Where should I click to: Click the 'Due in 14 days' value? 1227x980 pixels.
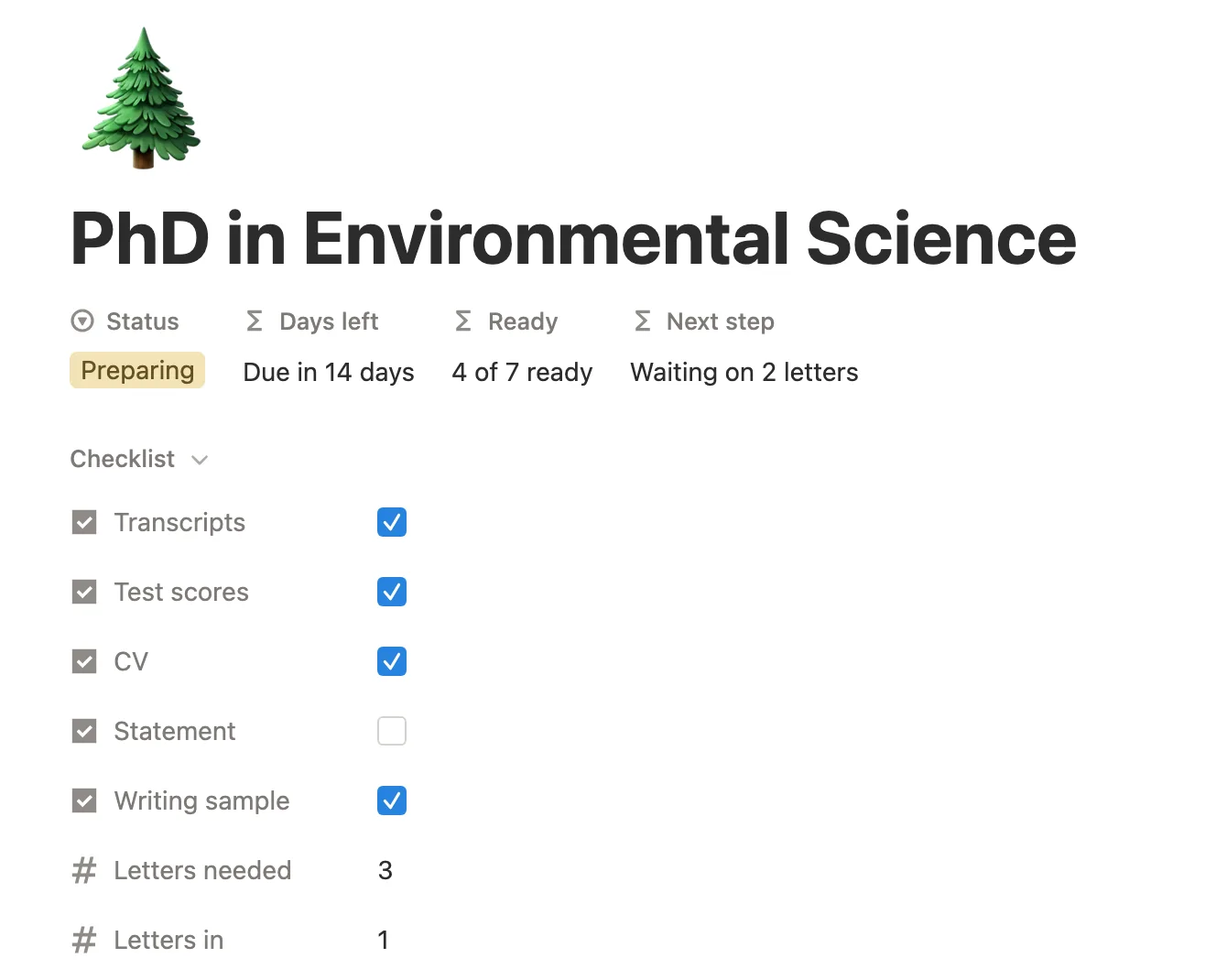click(x=329, y=372)
